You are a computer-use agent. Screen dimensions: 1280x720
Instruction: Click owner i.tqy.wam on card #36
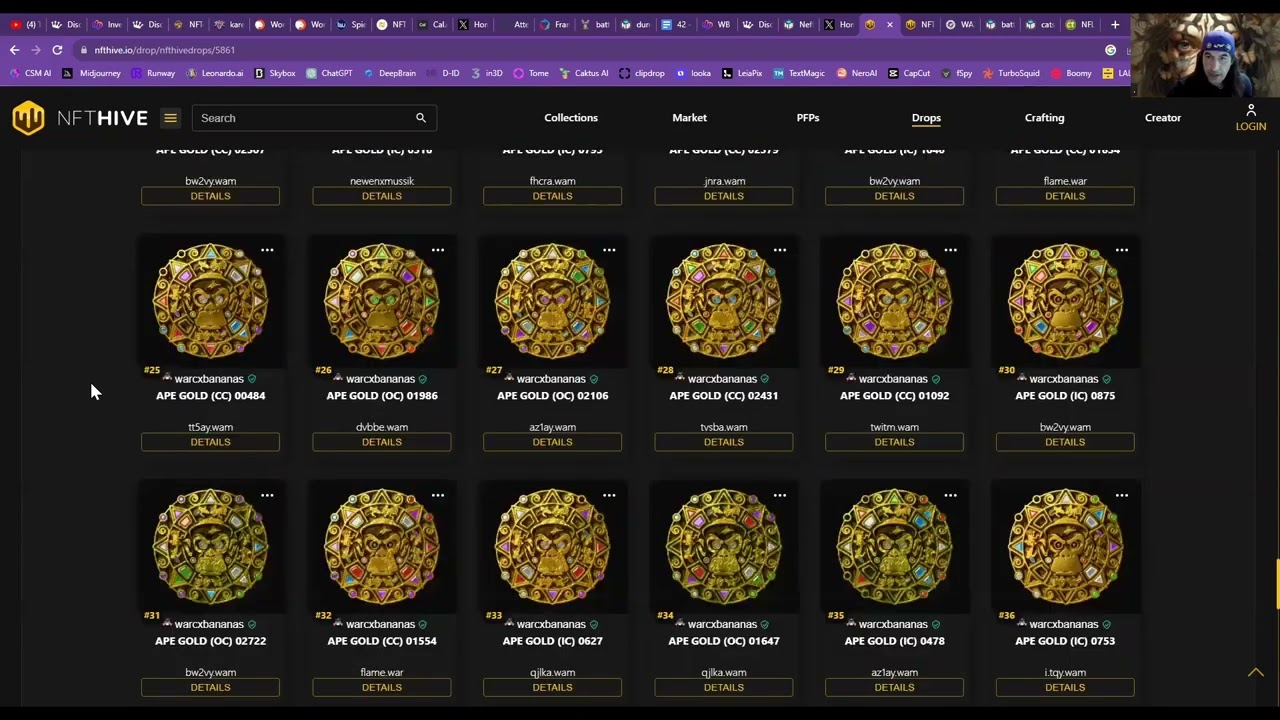(x=1065, y=672)
